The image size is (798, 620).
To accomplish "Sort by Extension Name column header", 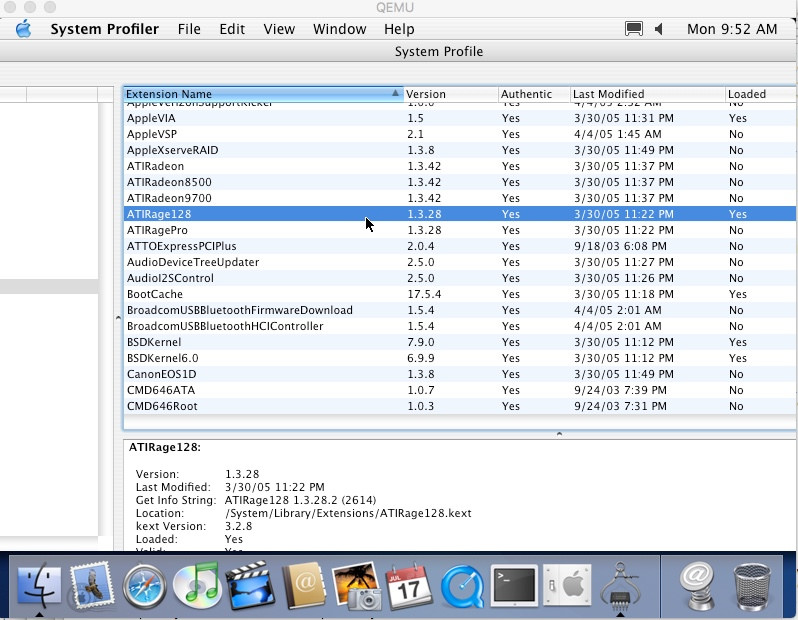I will [263, 94].
